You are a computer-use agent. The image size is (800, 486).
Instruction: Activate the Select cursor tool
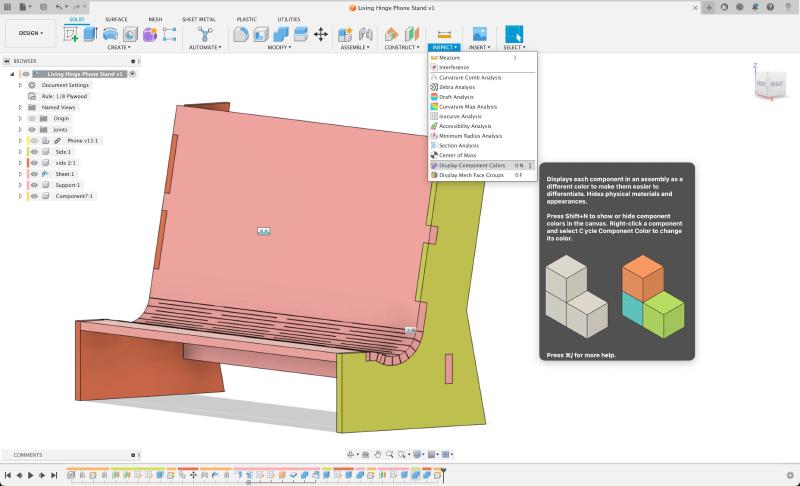(x=514, y=34)
